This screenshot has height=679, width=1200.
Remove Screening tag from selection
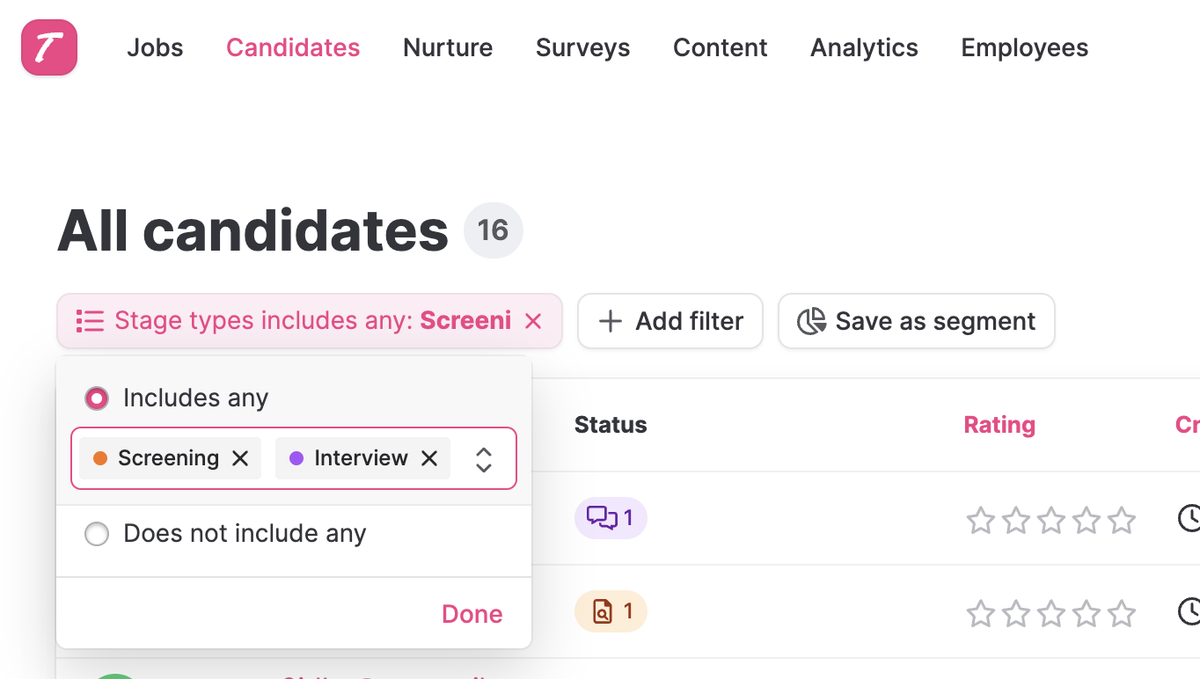pos(240,458)
